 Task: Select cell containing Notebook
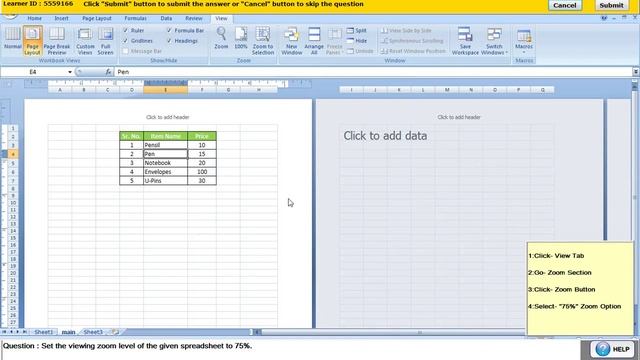(165, 163)
